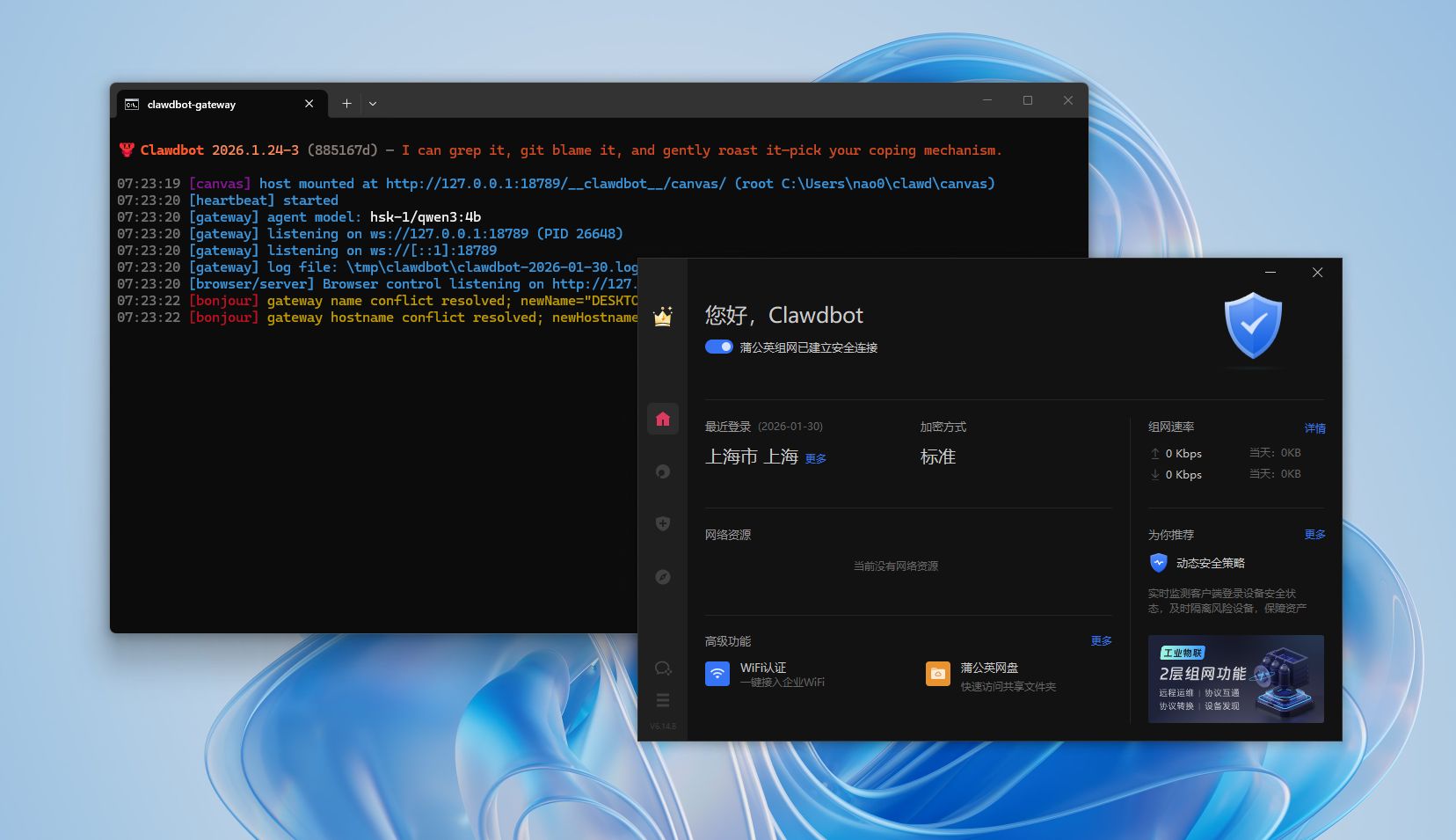This screenshot has width=1456, height=840.
Task: Click the '上海市 上海' login location
Action: (752, 457)
